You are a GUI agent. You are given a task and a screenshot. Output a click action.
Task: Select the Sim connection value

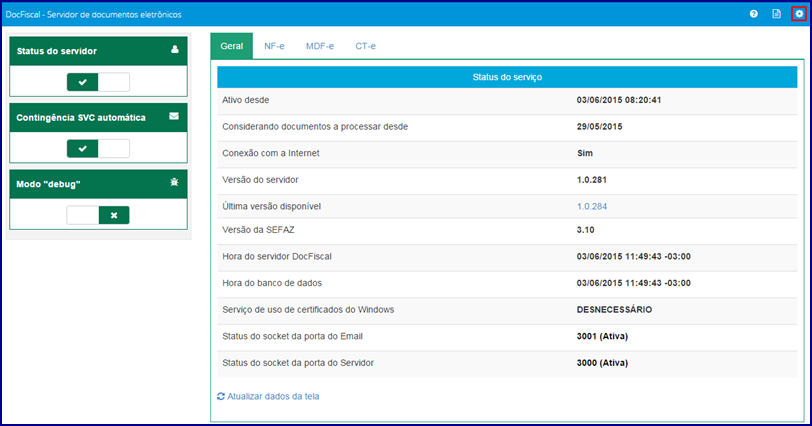click(x=585, y=153)
